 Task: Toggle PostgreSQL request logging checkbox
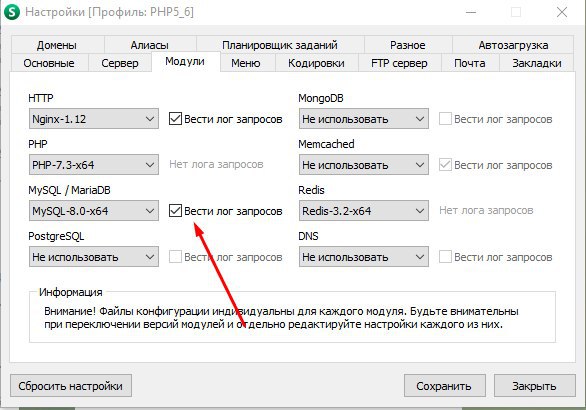(175, 257)
